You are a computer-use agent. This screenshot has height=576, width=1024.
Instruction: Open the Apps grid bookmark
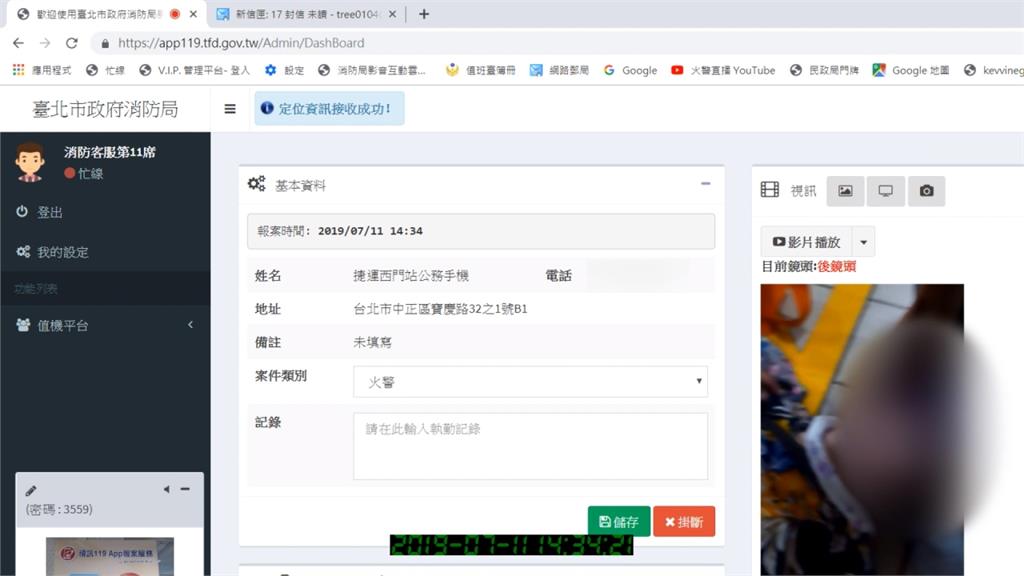tap(42, 70)
